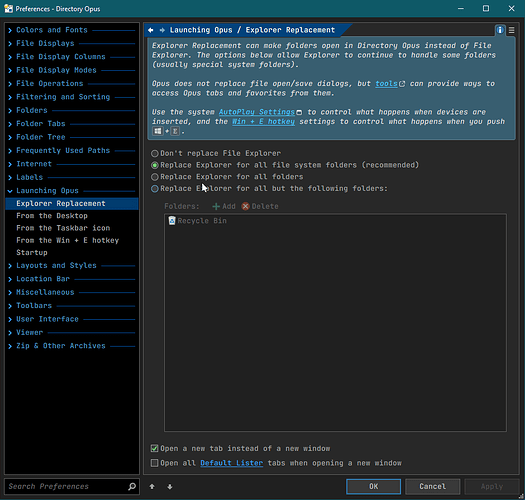Screen dimensions: 525x500
Task: Open the Startup preferences page
Action: tap(32, 253)
